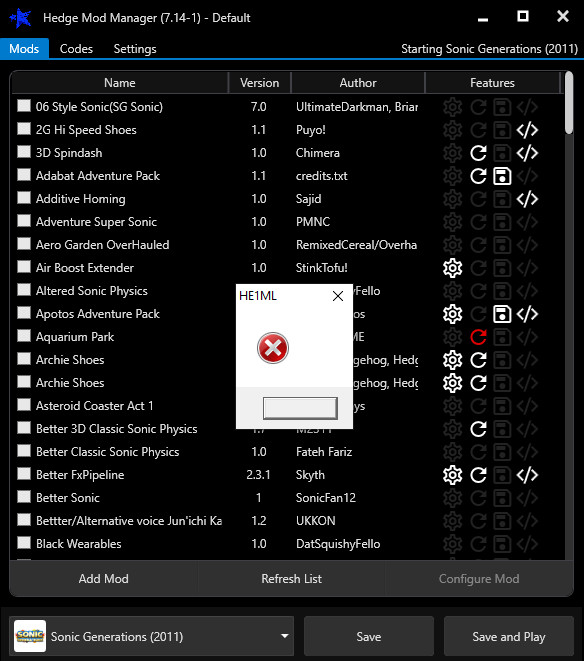The height and width of the screenshot is (661, 584).
Task: Click the Hedge Mod Manager star logo
Action: tap(21, 18)
